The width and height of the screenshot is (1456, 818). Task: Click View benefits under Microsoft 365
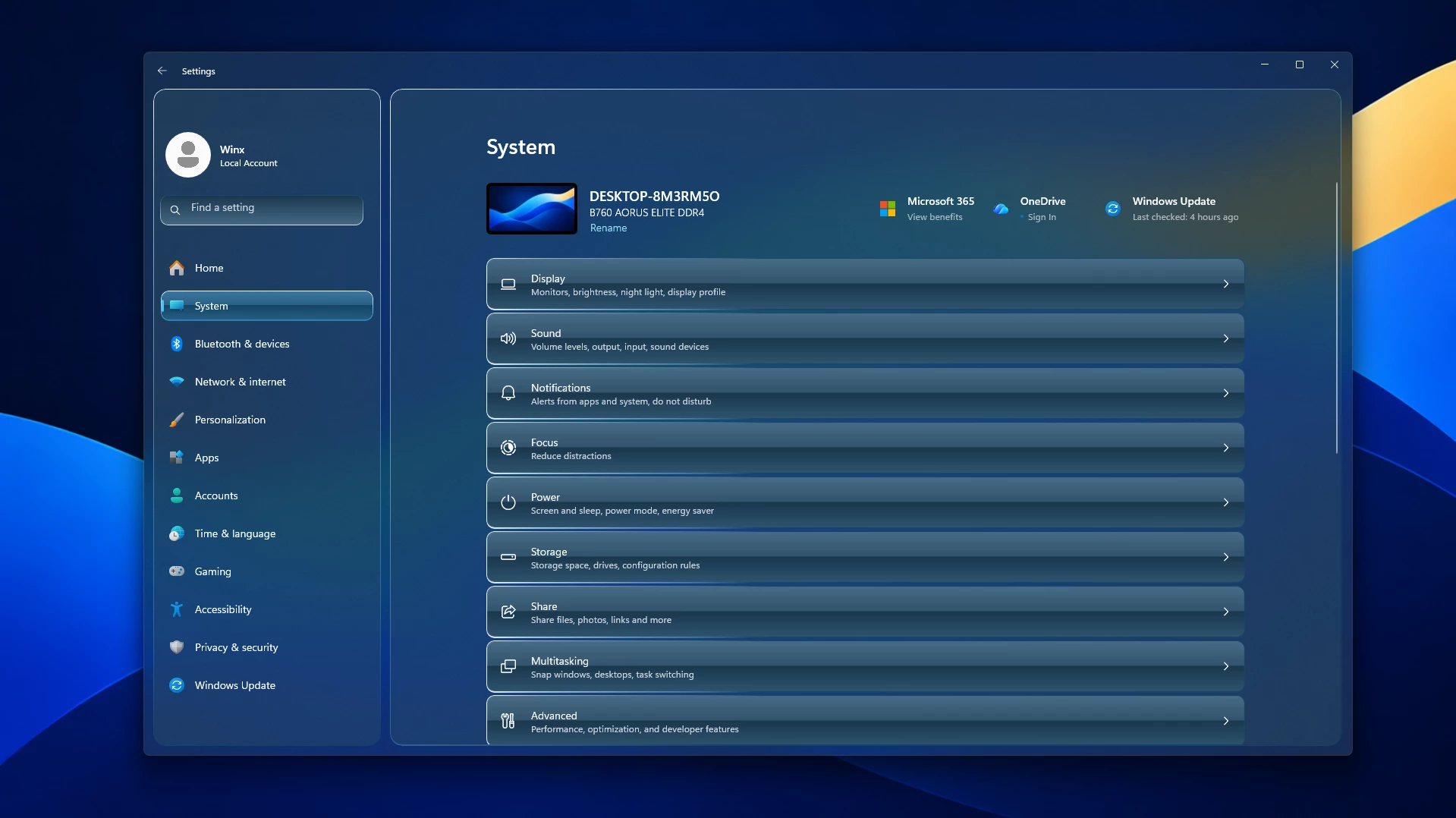click(x=935, y=217)
